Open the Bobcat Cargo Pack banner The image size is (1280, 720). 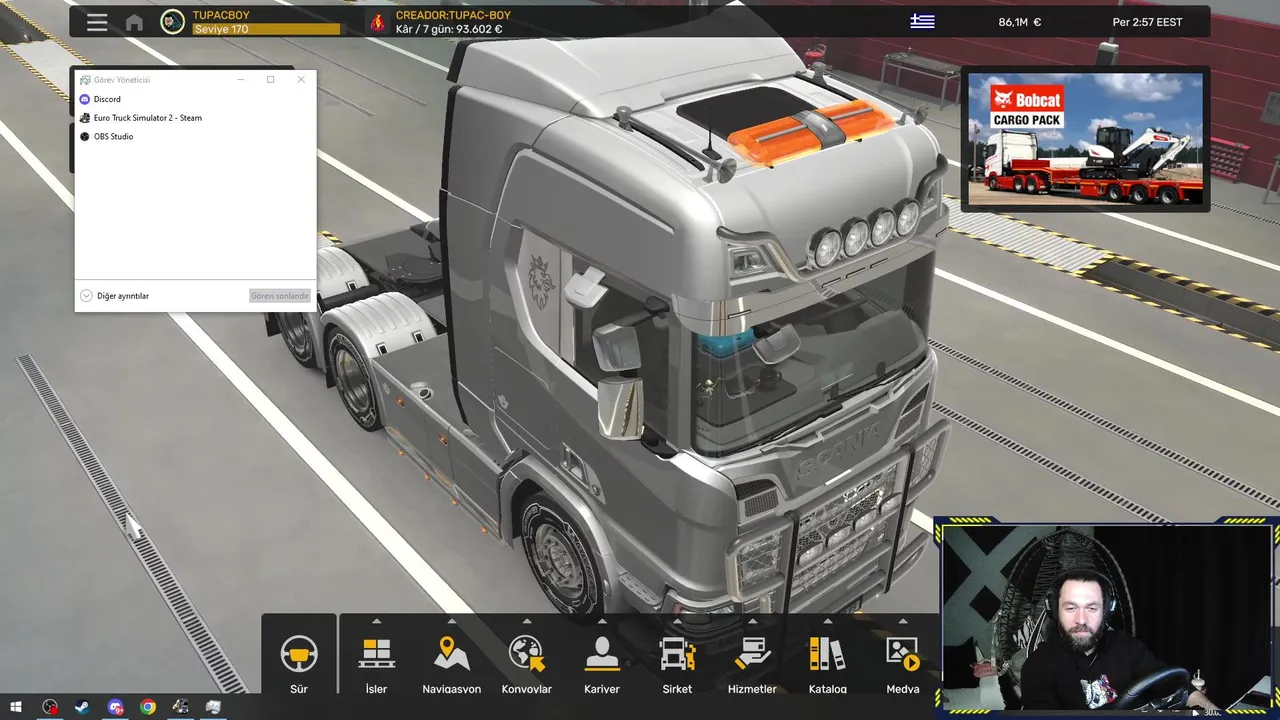tap(1085, 139)
